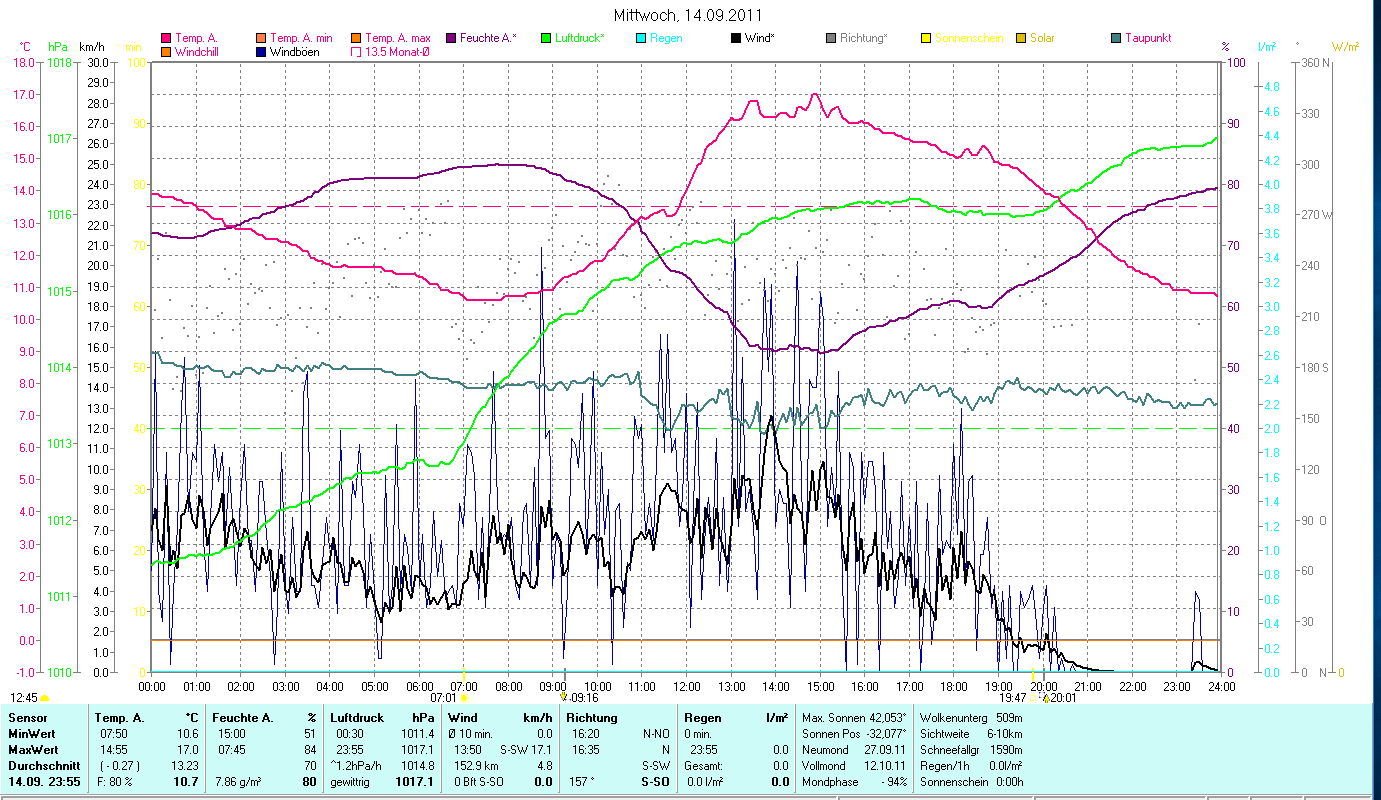Click the Temp. A. max legend swatch
1381x800 pixels.
[x=356, y=38]
